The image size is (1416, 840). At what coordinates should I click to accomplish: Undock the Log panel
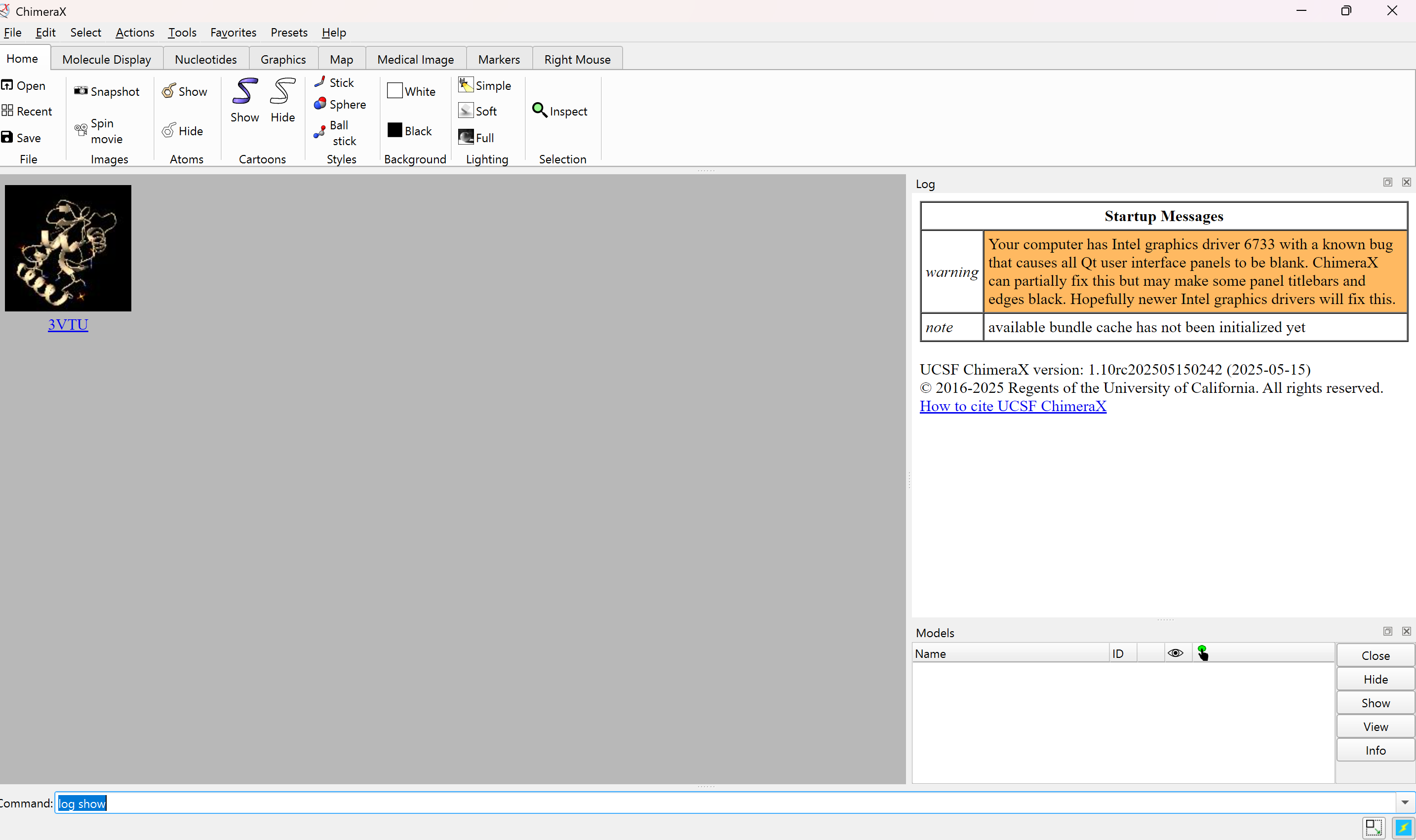point(1387,182)
